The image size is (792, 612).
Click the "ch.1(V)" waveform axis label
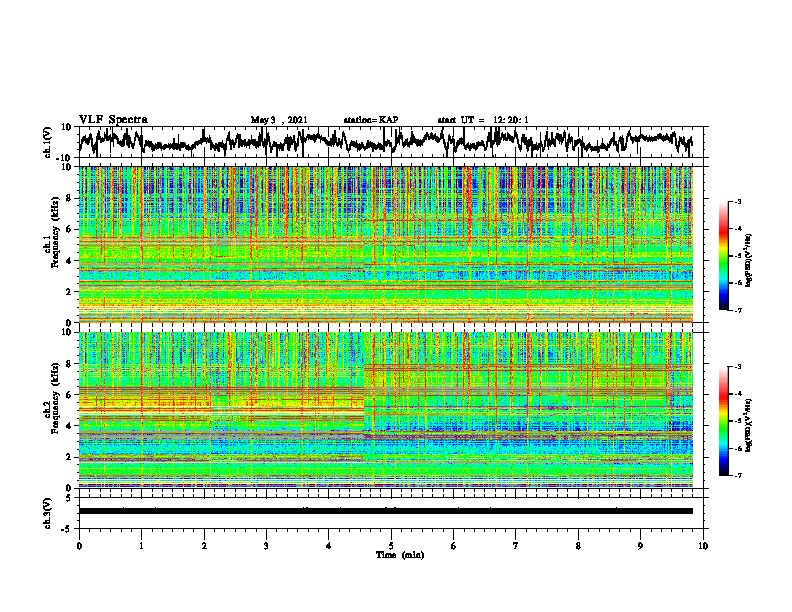(x=48, y=142)
